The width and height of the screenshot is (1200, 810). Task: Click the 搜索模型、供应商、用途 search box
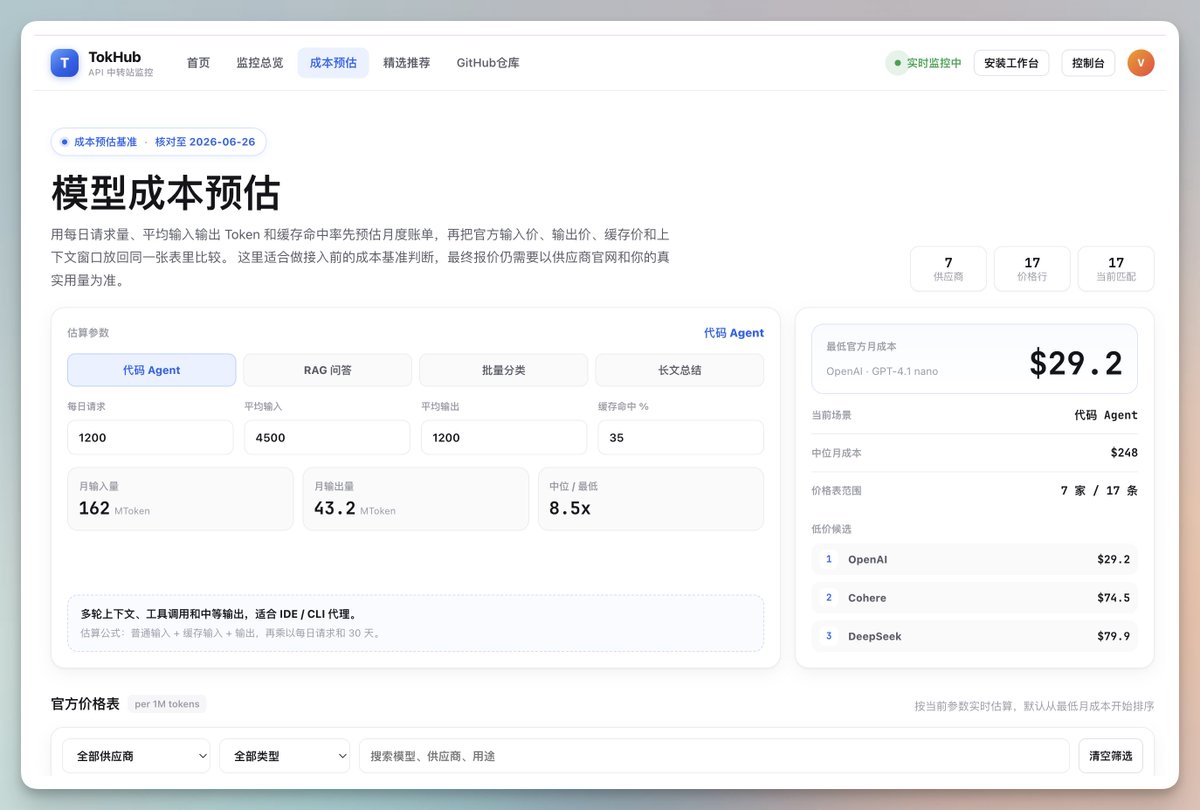[x=714, y=756]
